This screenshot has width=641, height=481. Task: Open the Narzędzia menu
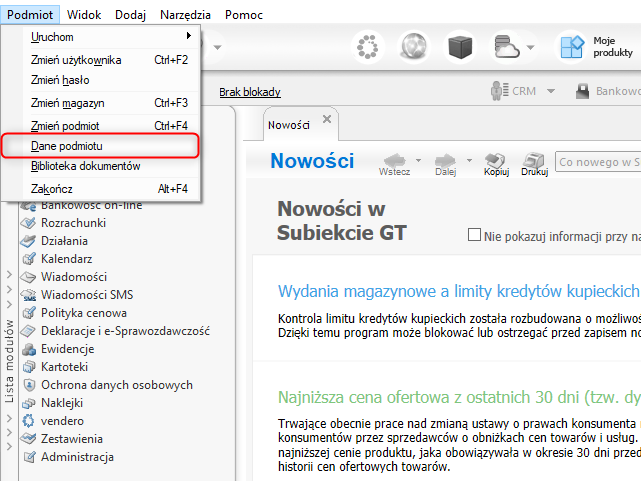185,15
